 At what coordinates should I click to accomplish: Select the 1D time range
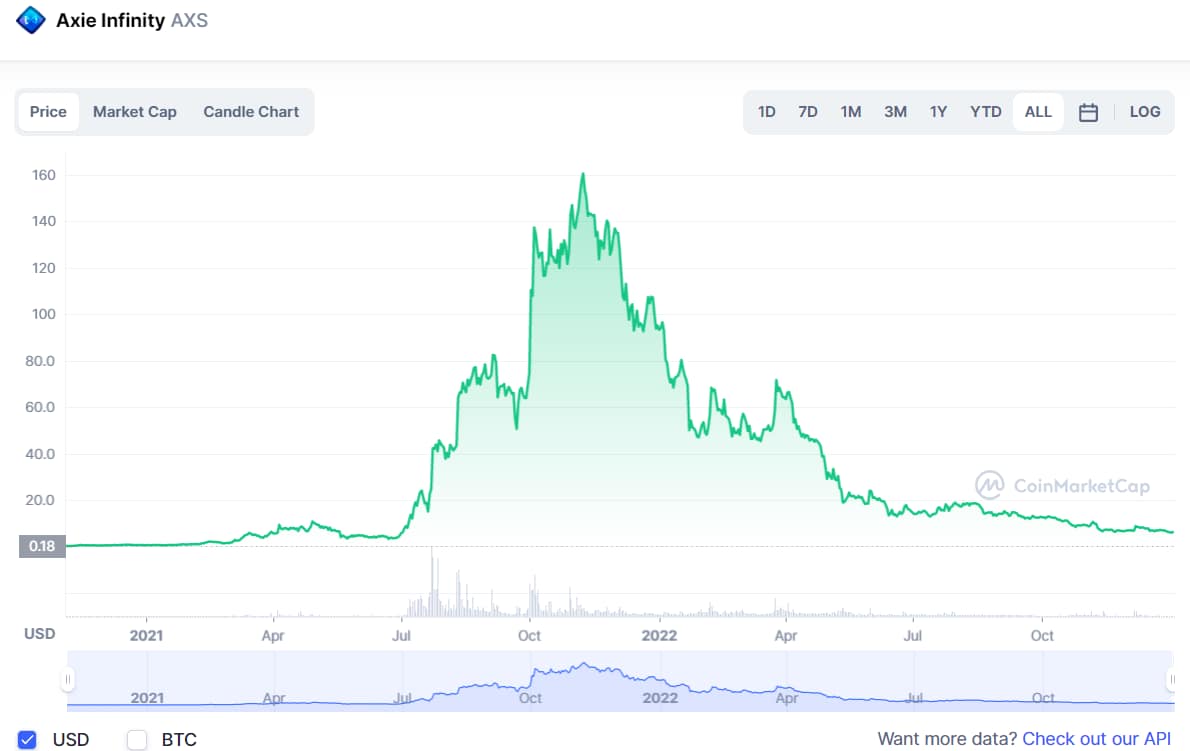click(766, 112)
